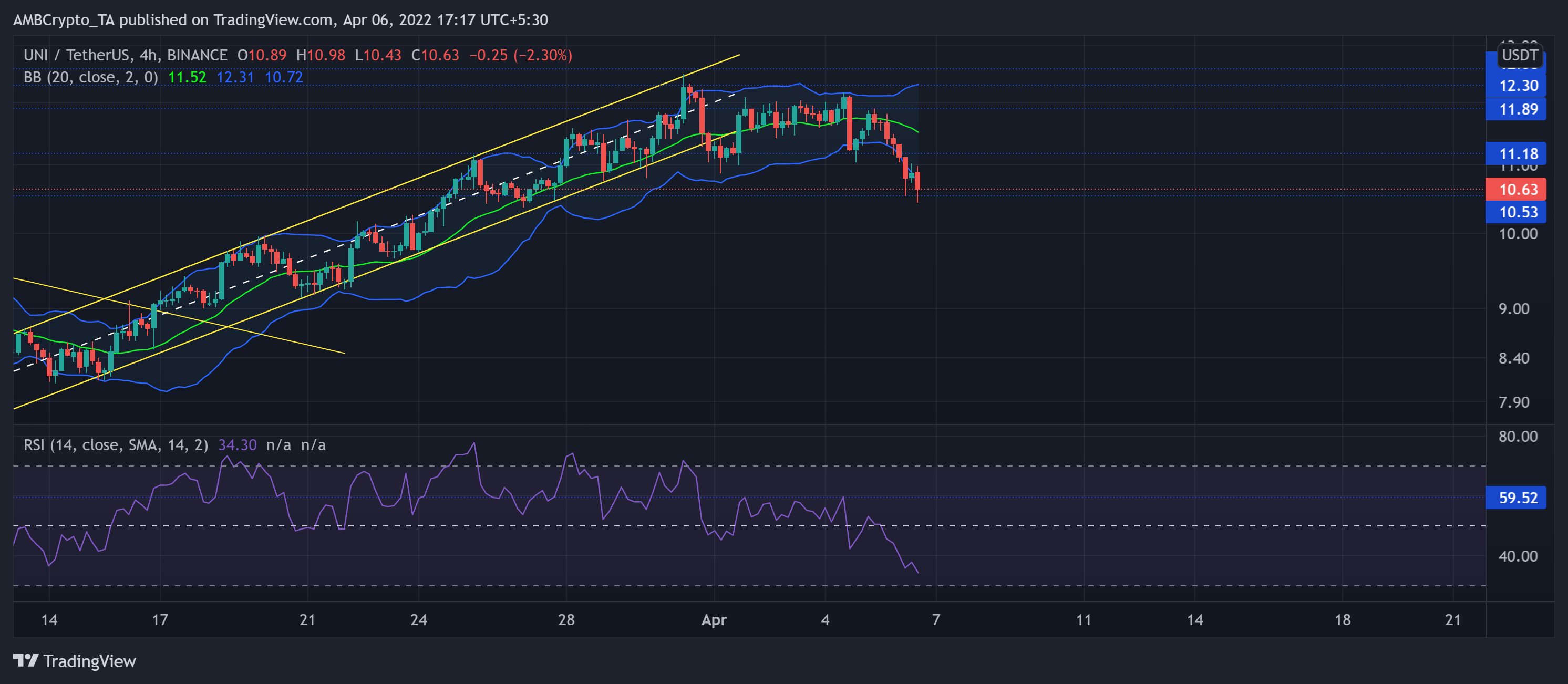Click the 10.00 label on price scale
Viewport: 1568px width, 684px height.
[x=1518, y=234]
